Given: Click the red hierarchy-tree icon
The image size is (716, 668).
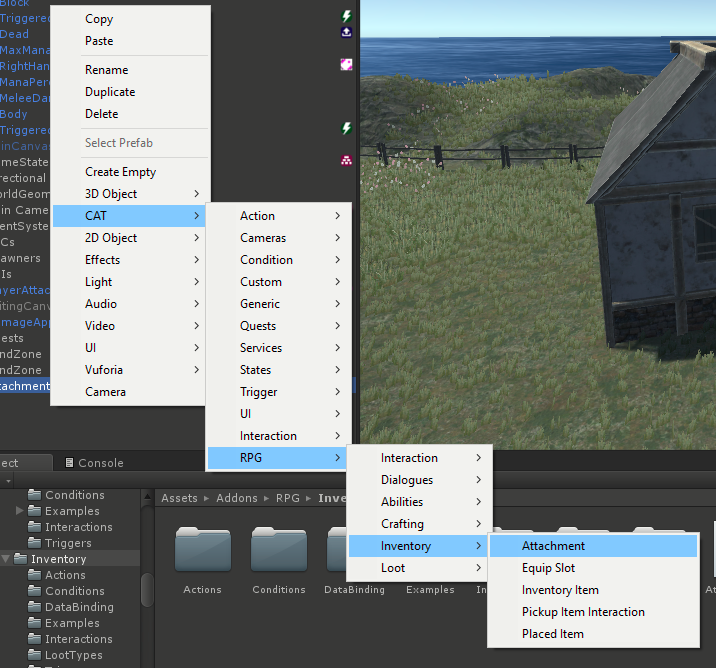Looking at the screenshot, I should 347,160.
